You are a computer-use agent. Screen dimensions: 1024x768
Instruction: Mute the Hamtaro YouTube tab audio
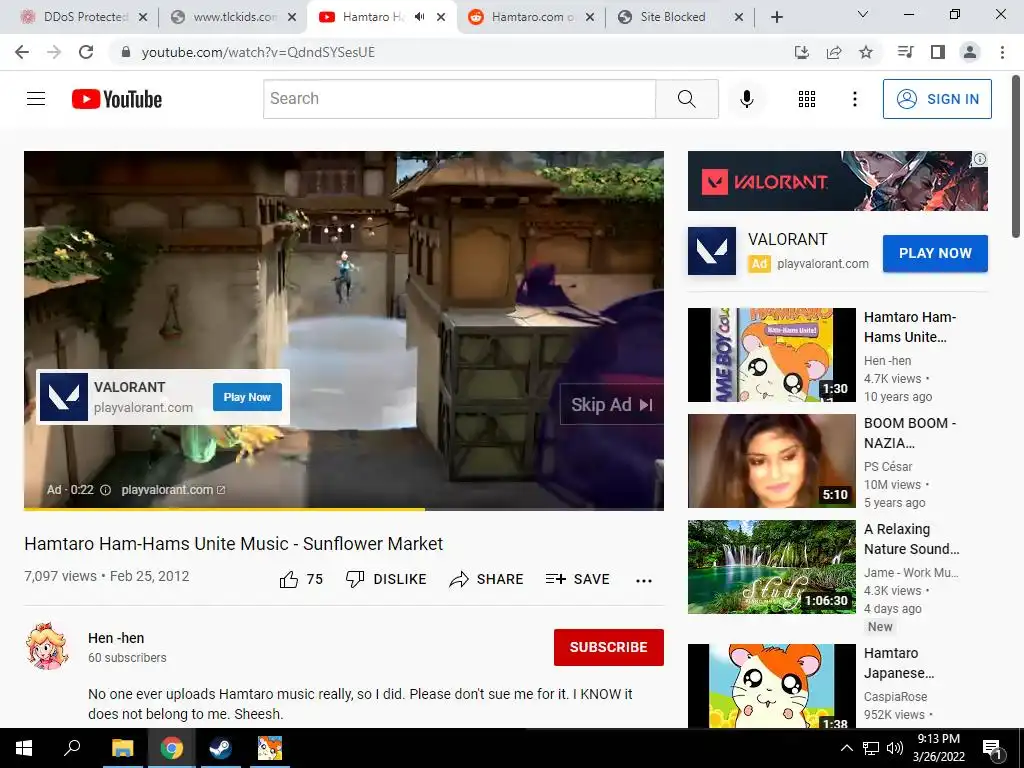(x=420, y=17)
